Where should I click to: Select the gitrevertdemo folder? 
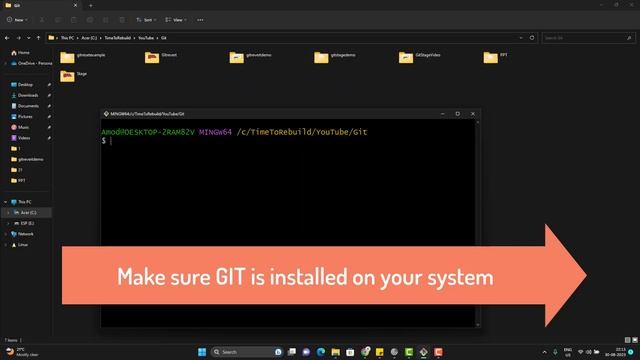[x=250, y=57]
